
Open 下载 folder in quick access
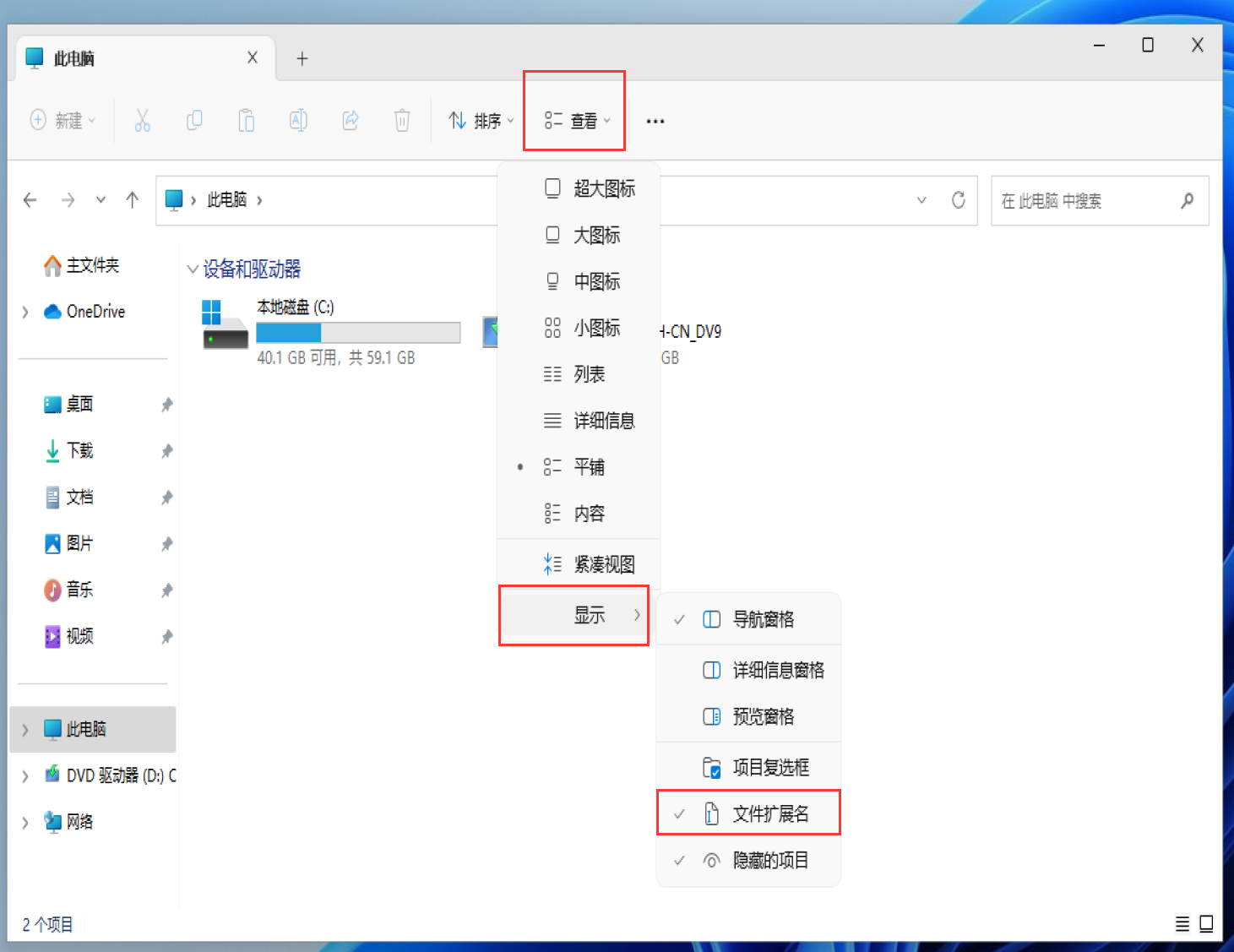tap(79, 450)
